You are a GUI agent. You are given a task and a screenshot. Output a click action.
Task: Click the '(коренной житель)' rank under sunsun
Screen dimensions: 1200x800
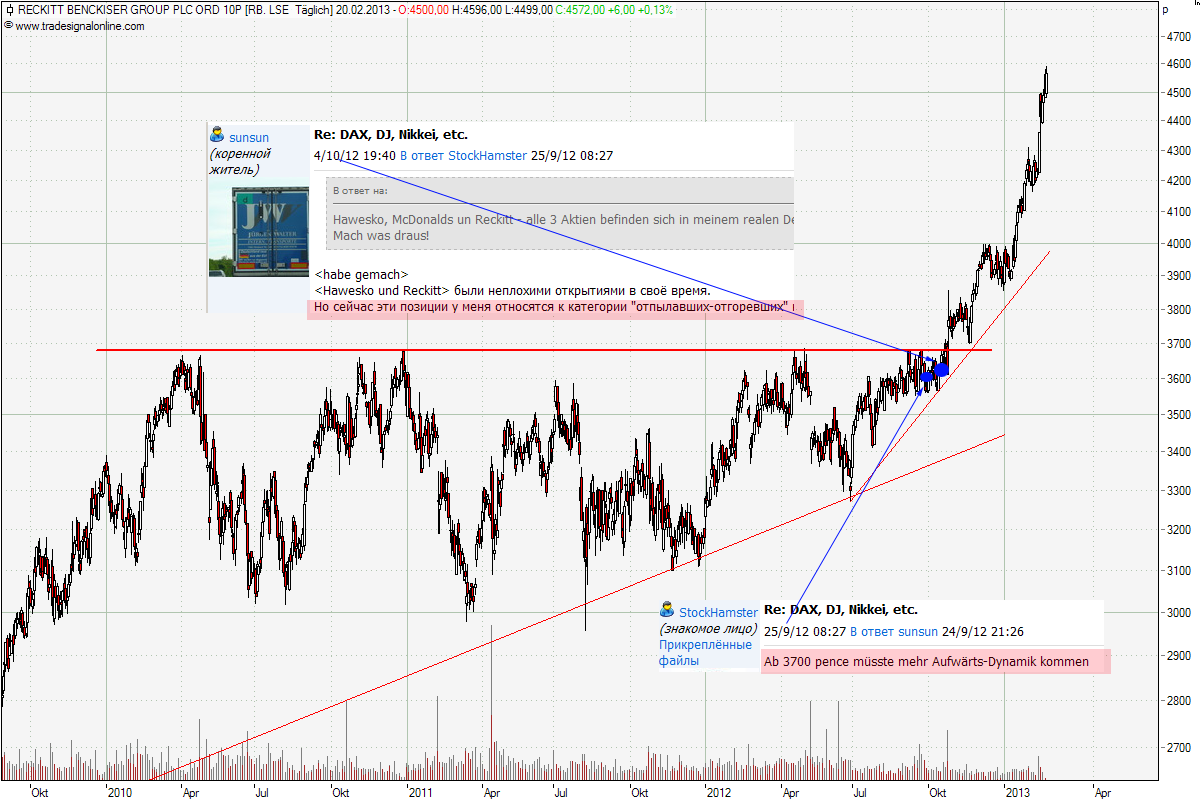[241, 161]
